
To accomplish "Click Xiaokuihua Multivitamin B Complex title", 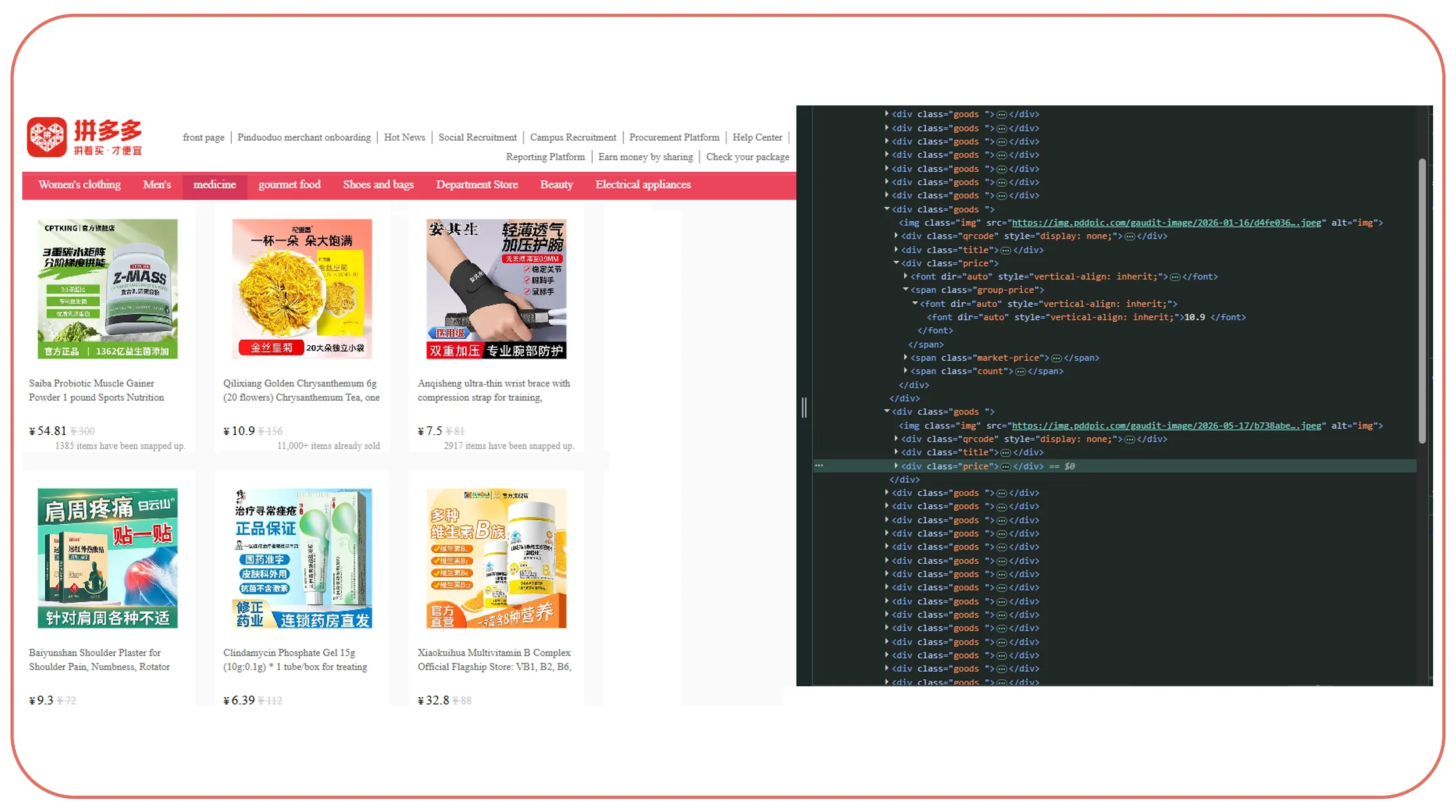I will [x=495, y=659].
